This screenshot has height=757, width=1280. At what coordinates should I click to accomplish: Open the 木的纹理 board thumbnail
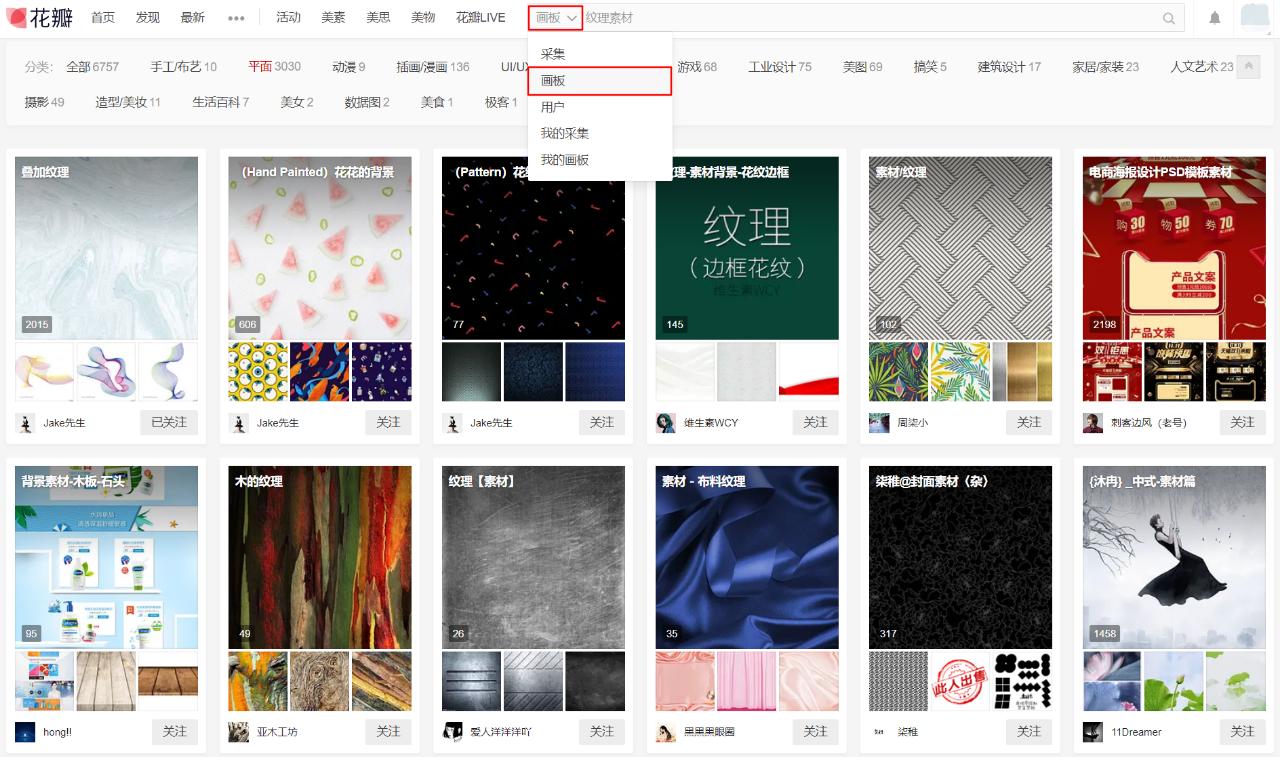click(320, 555)
